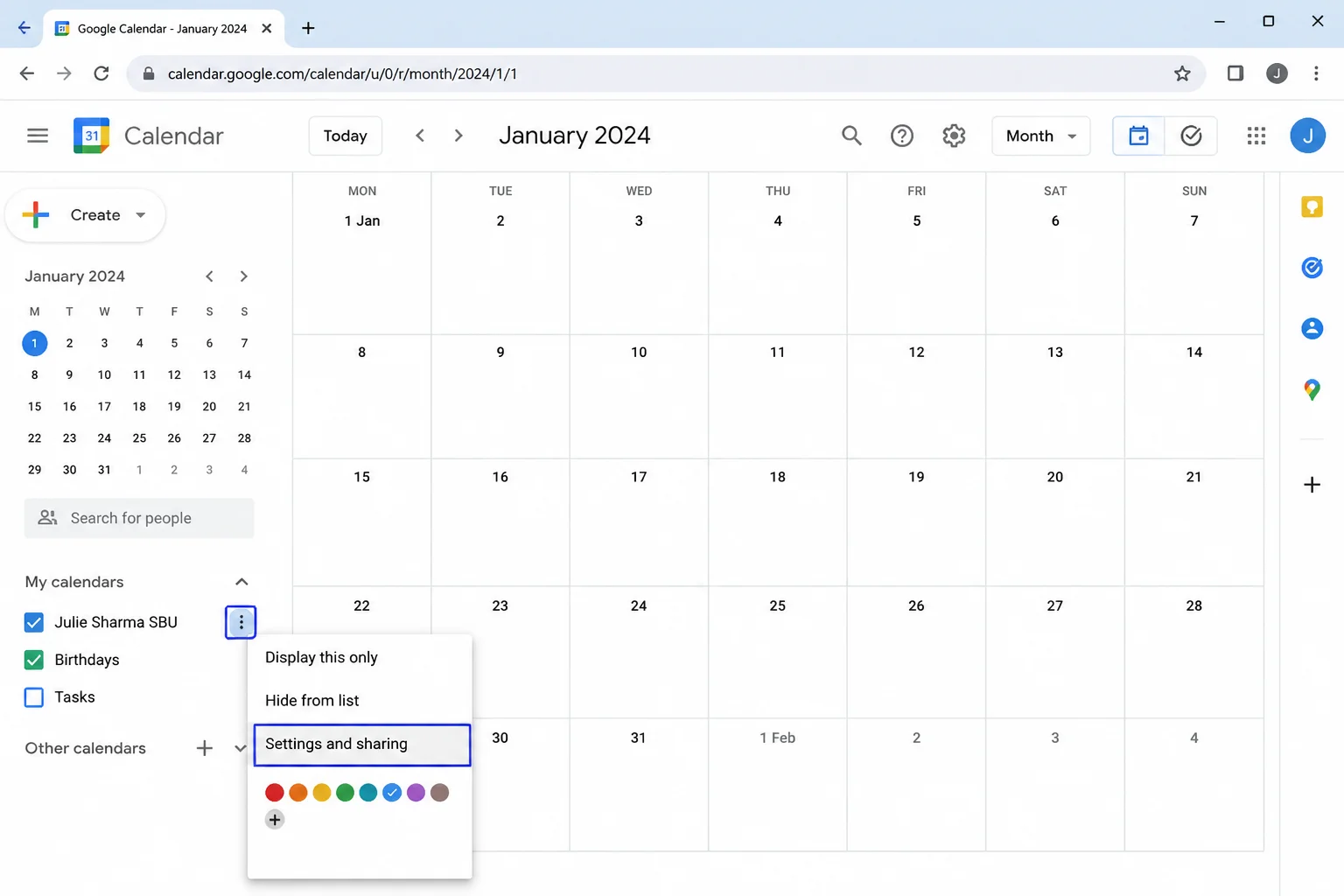Click the Google Calendar logo
1344x896 pixels.
click(92, 136)
